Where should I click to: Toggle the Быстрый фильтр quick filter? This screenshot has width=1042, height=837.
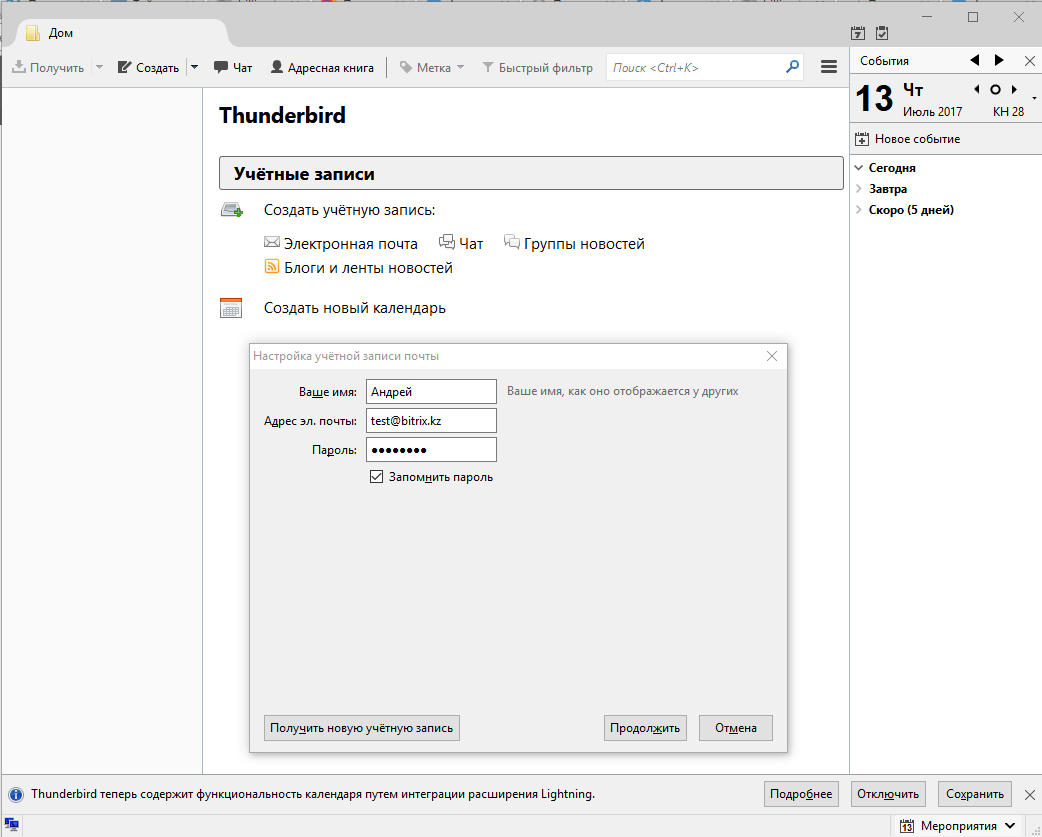coord(537,68)
